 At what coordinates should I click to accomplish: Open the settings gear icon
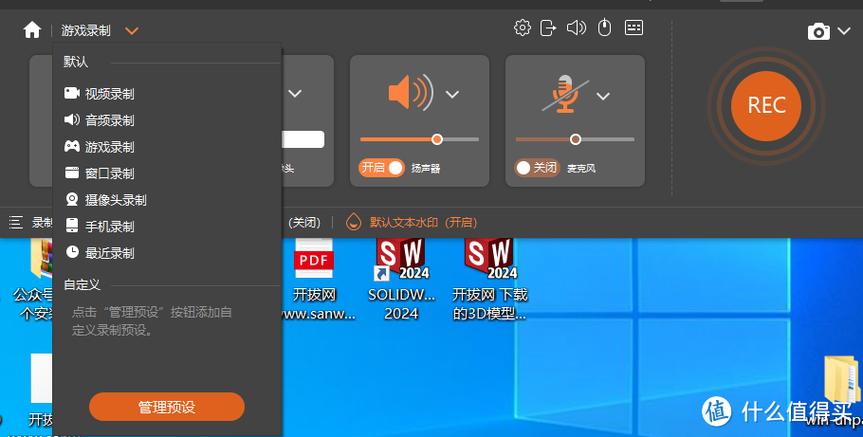point(522,28)
